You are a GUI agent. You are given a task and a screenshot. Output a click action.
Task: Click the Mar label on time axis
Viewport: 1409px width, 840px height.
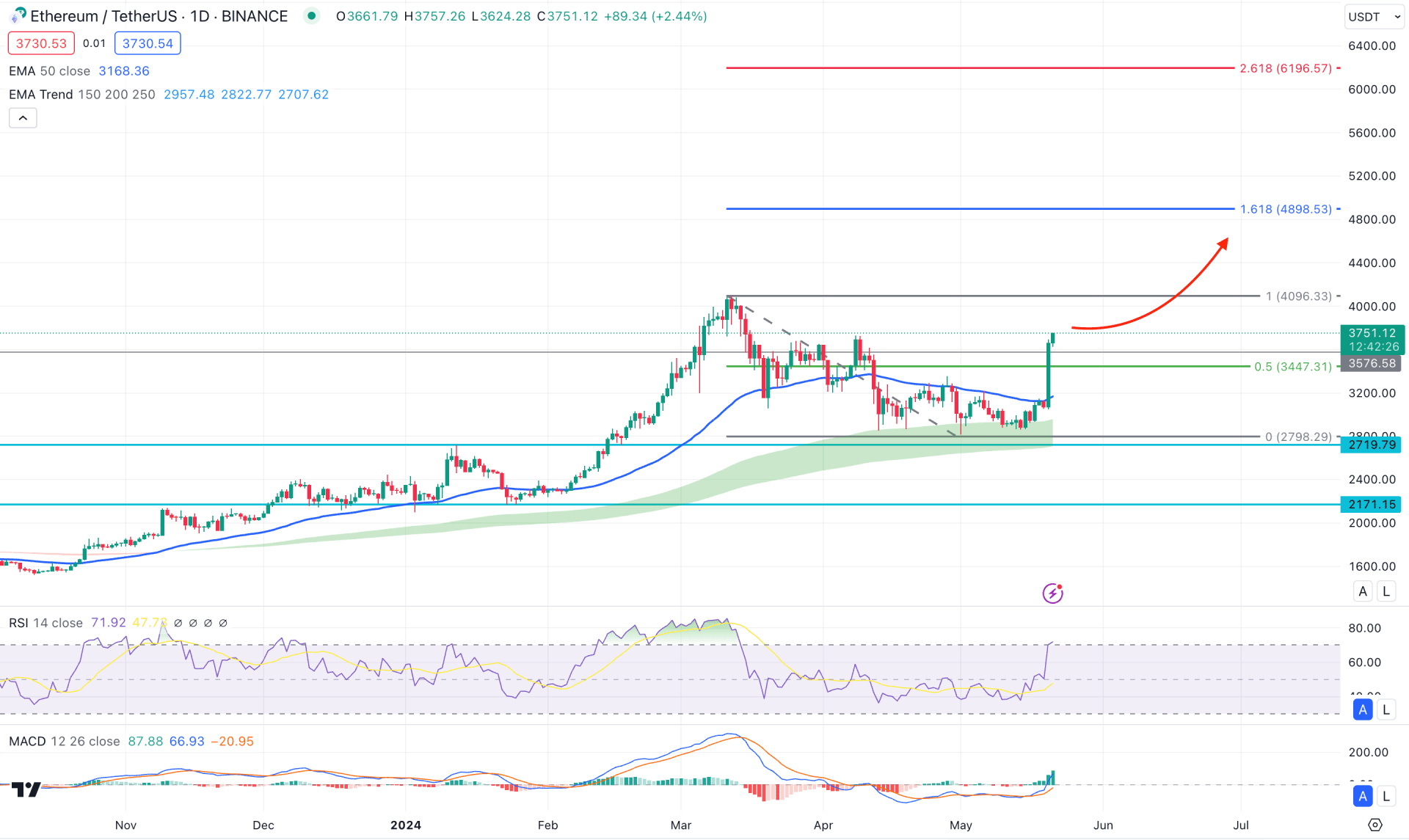[x=681, y=825]
